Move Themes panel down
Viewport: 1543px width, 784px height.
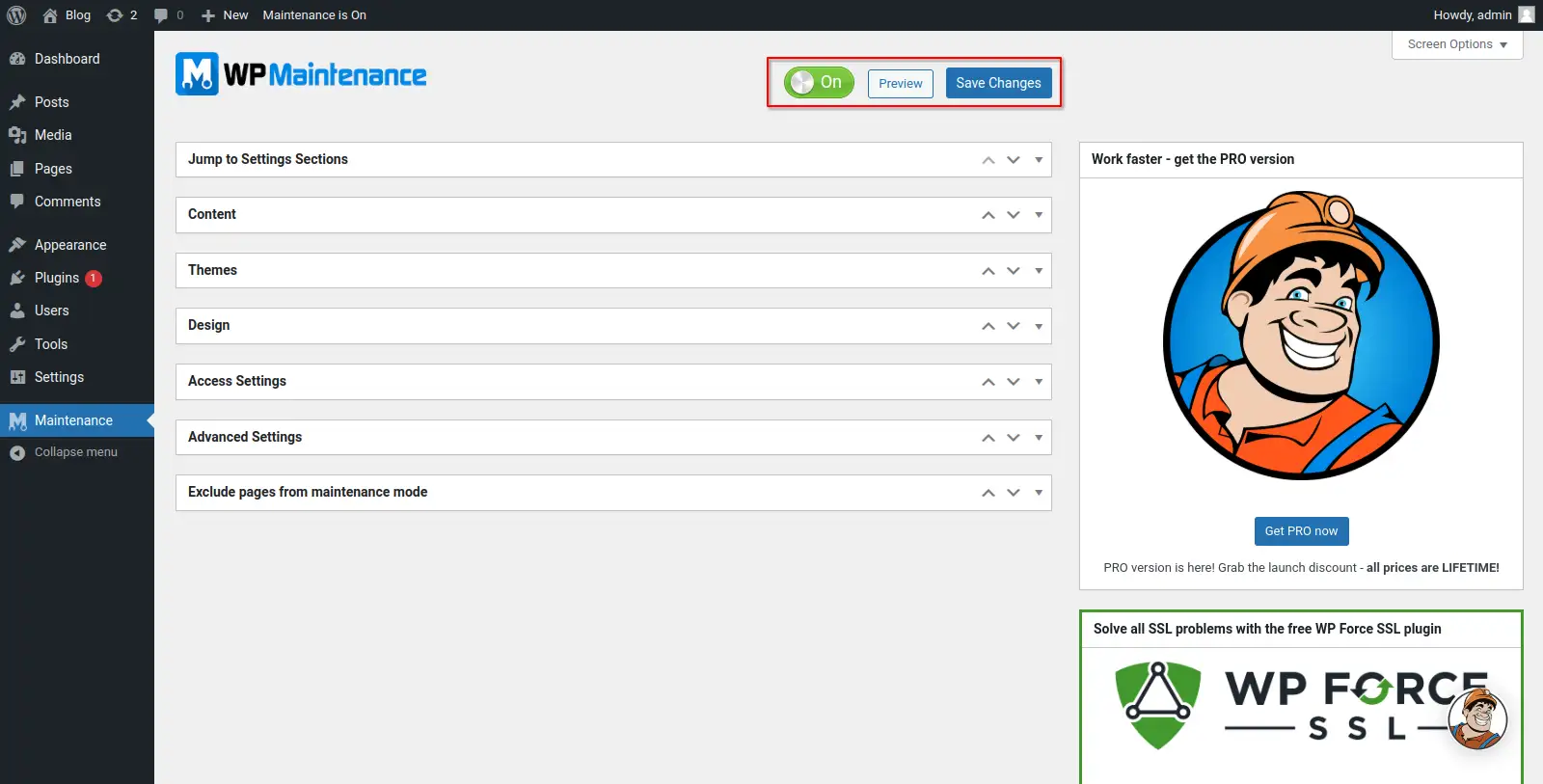point(1014,271)
